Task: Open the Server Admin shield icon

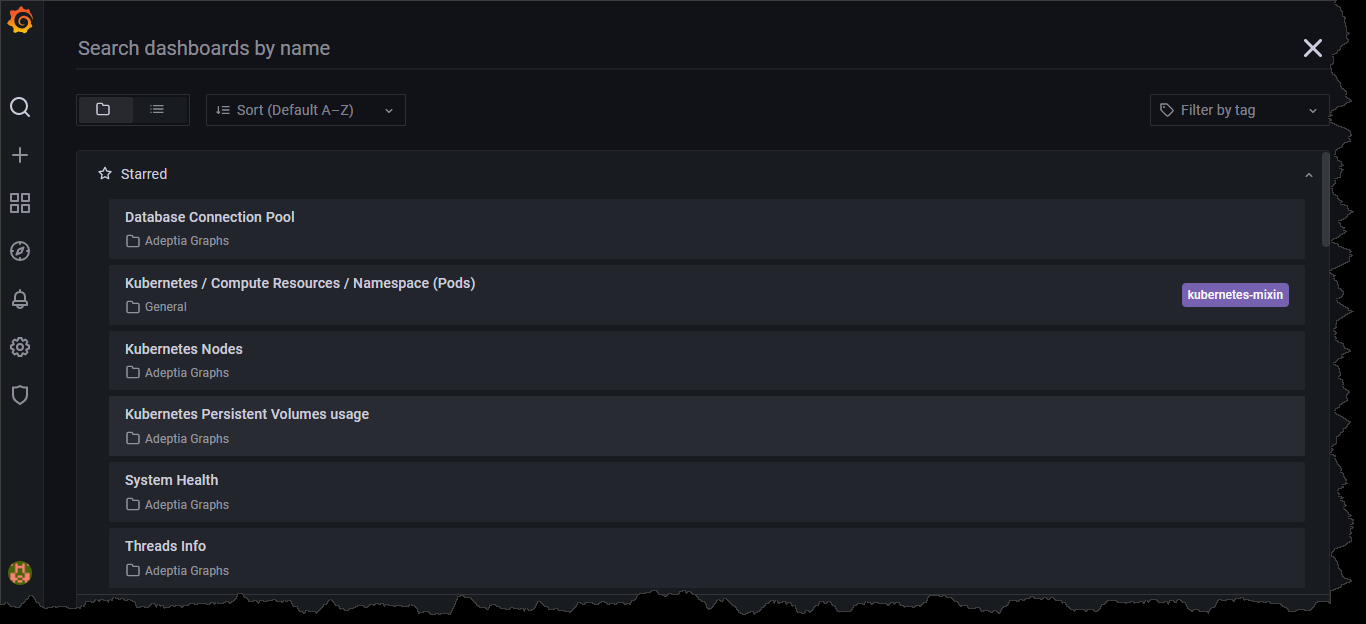Action: (x=20, y=395)
